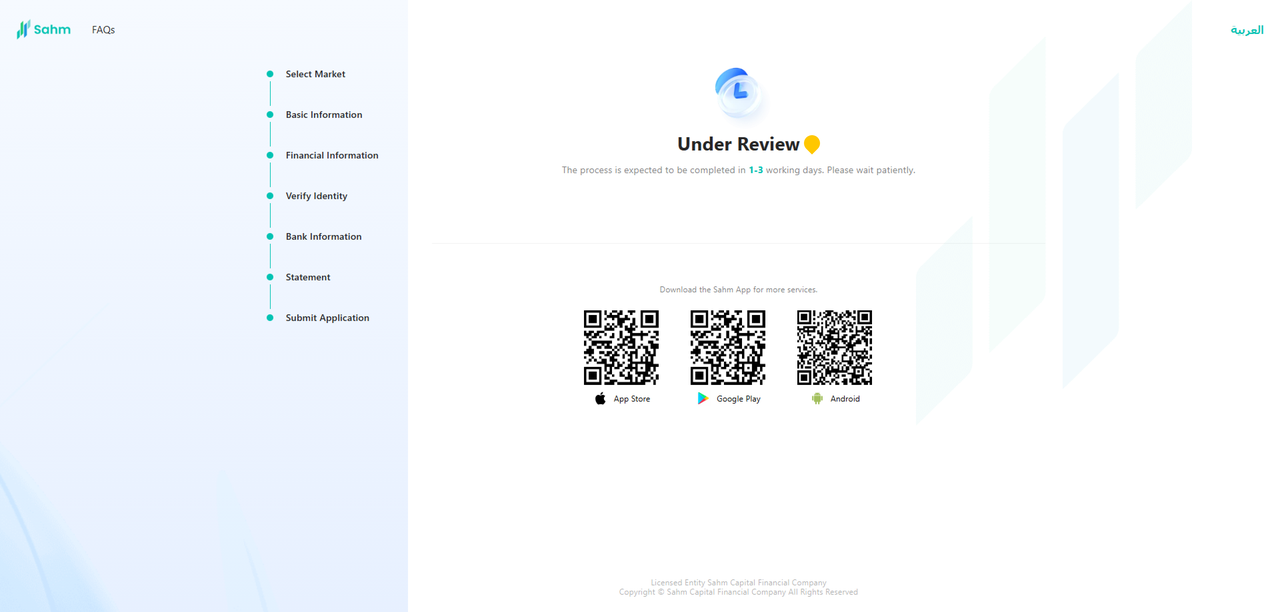Click the Sahm logo icon

tap(23, 30)
